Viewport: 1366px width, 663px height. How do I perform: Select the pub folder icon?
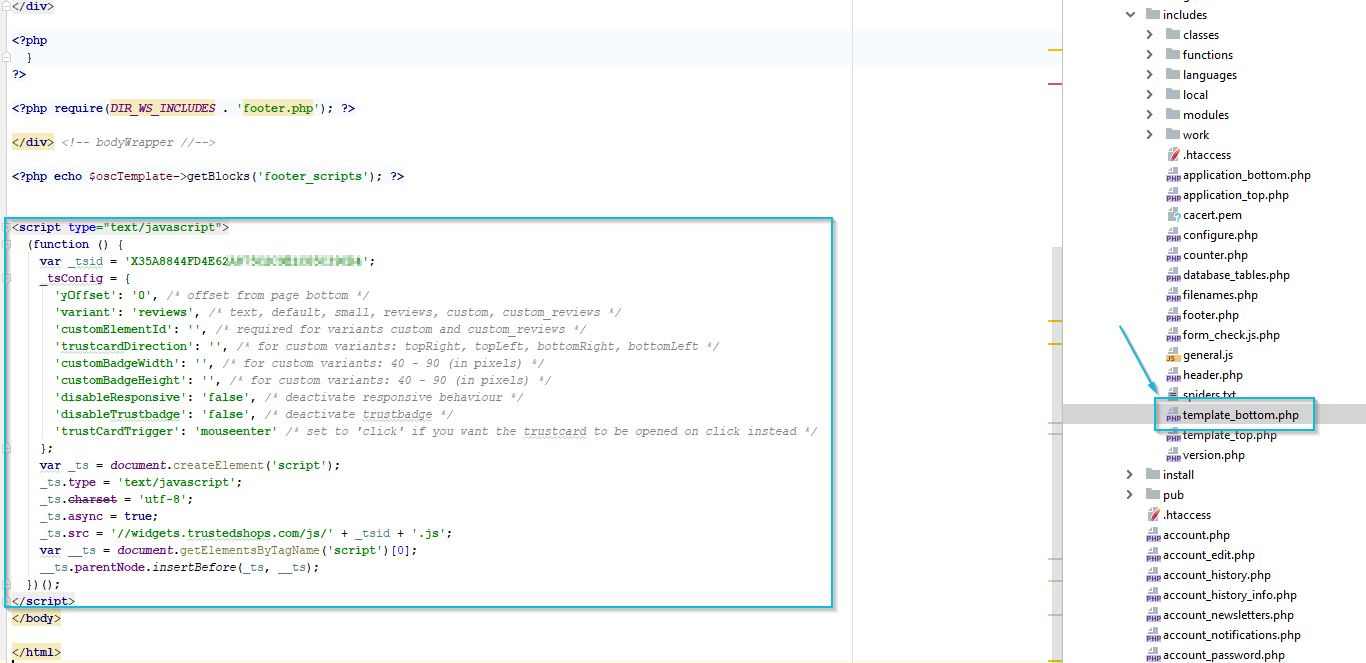tap(1153, 495)
